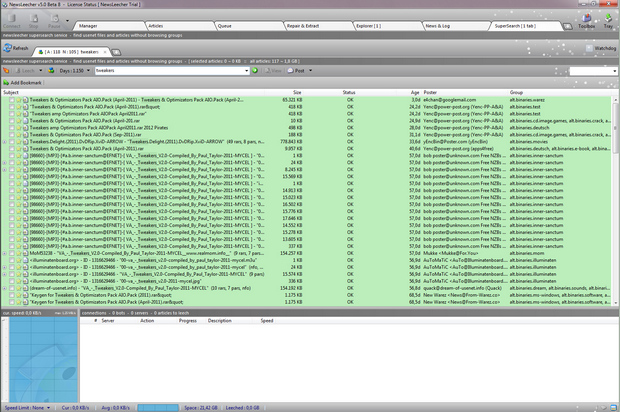Expand the illuminatenboard 15.574 KB row
The width and height of the screenshot is (620, 412).
[4, 274]
